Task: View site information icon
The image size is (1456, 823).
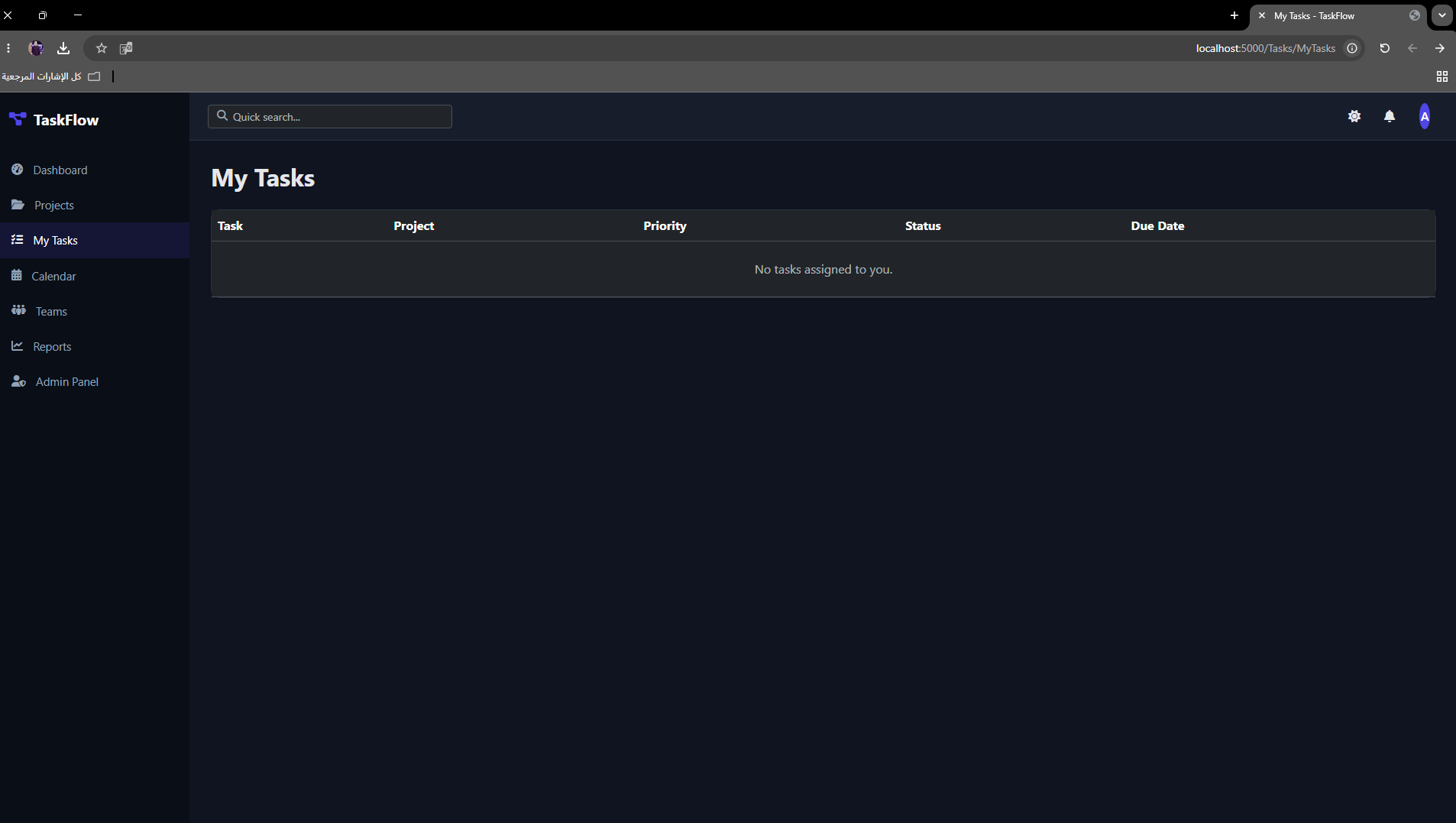Action: [1352, 48]
